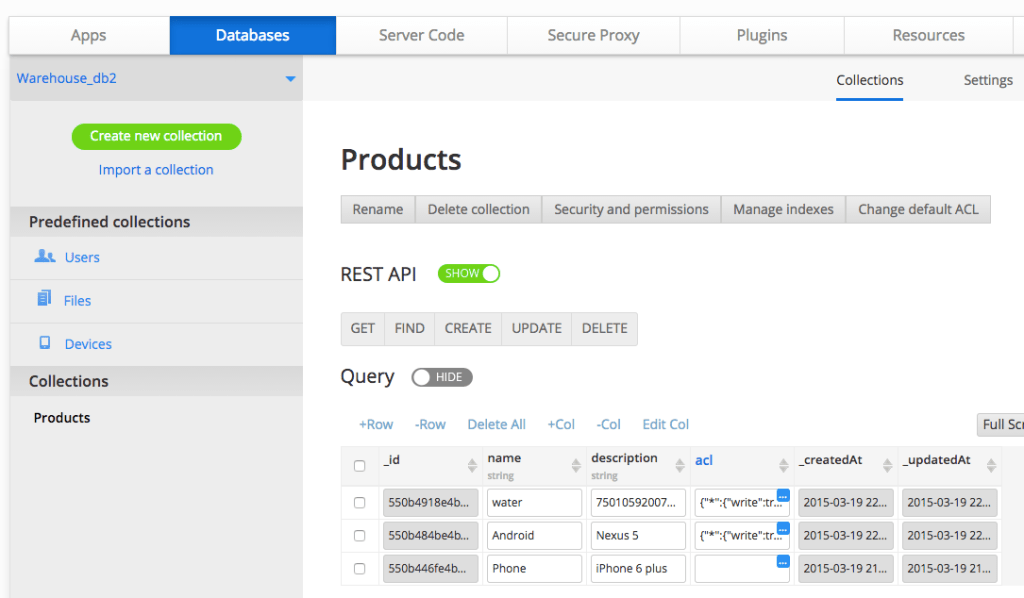Click the Devices collection icon

43,343
